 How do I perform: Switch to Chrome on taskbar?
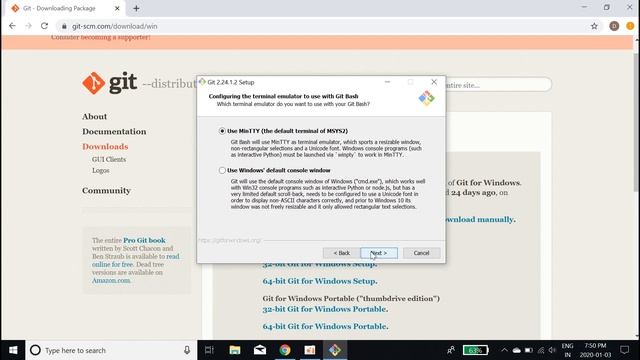(x=285, y=350)
